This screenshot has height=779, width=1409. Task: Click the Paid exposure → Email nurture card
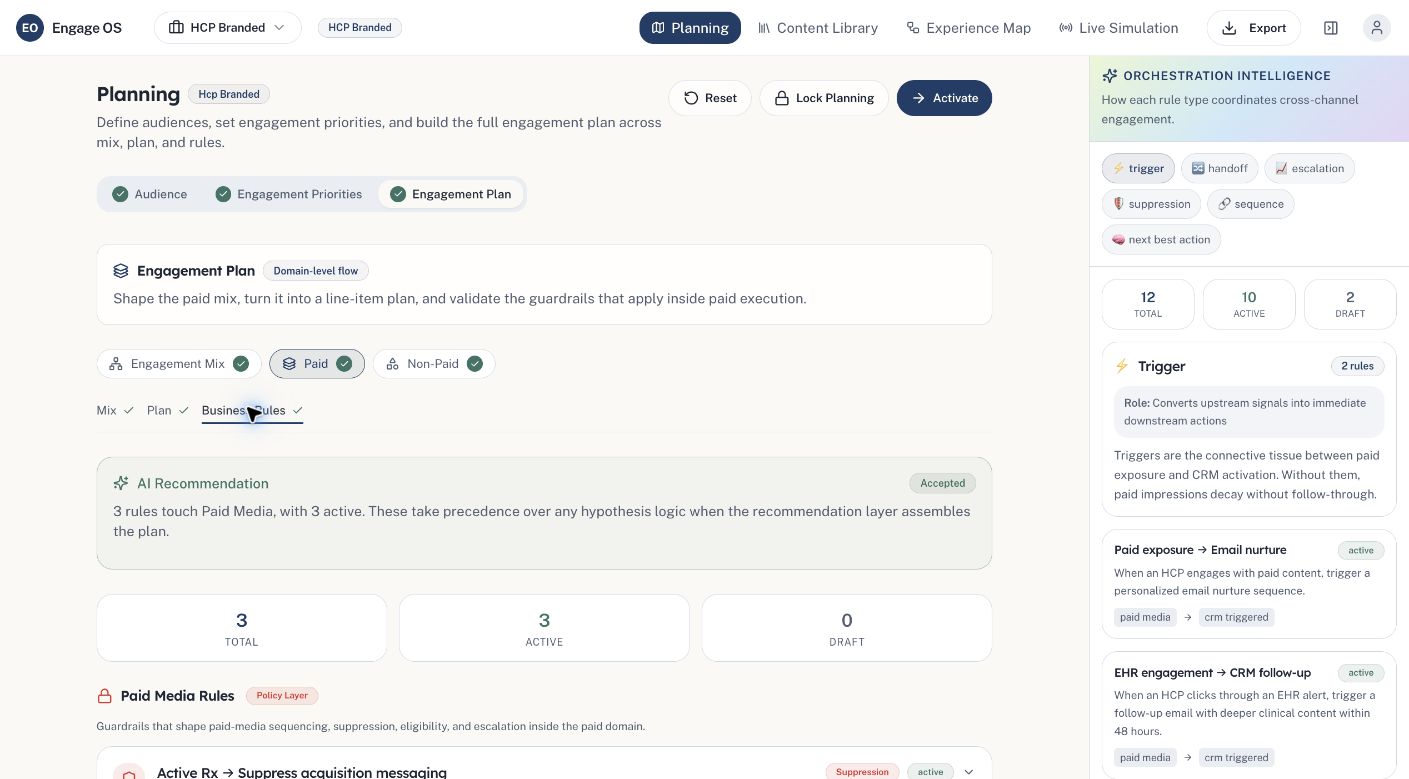1249,584
